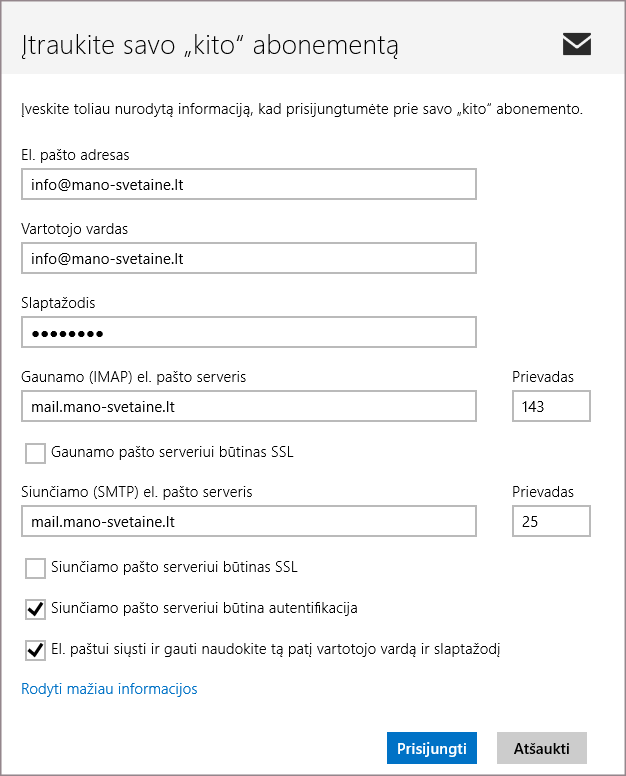Screen dimensions: 626x776
Task: Click the Gaunamo (IMAP) server address field
Action: tap(248, 407)
